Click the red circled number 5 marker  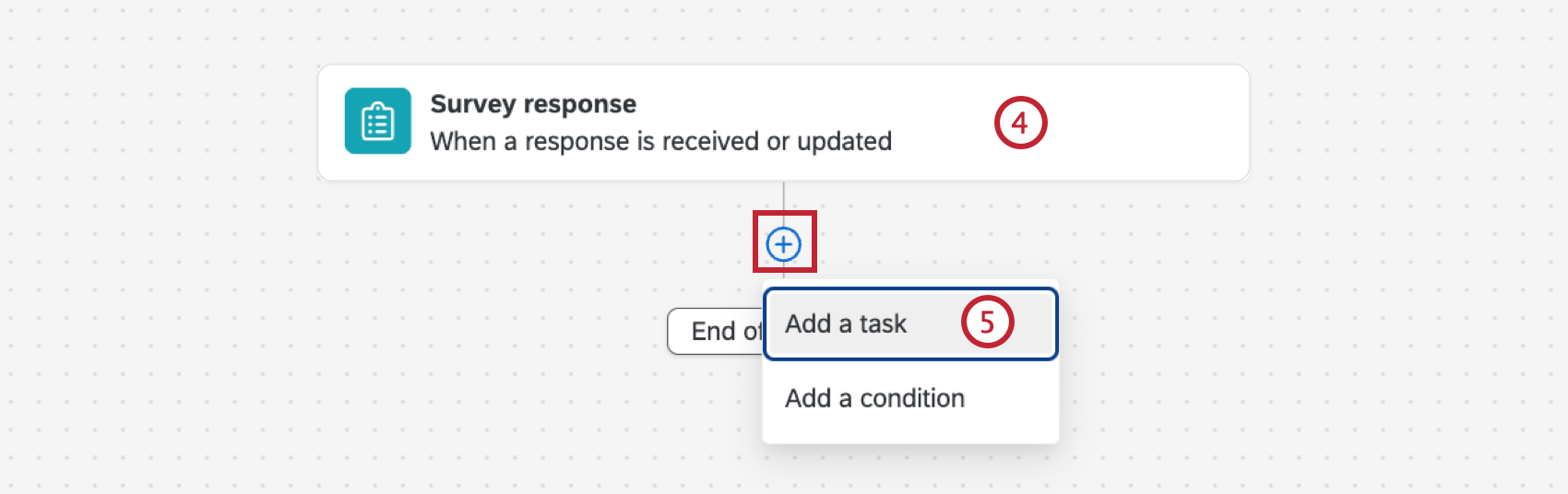(987, 322)
